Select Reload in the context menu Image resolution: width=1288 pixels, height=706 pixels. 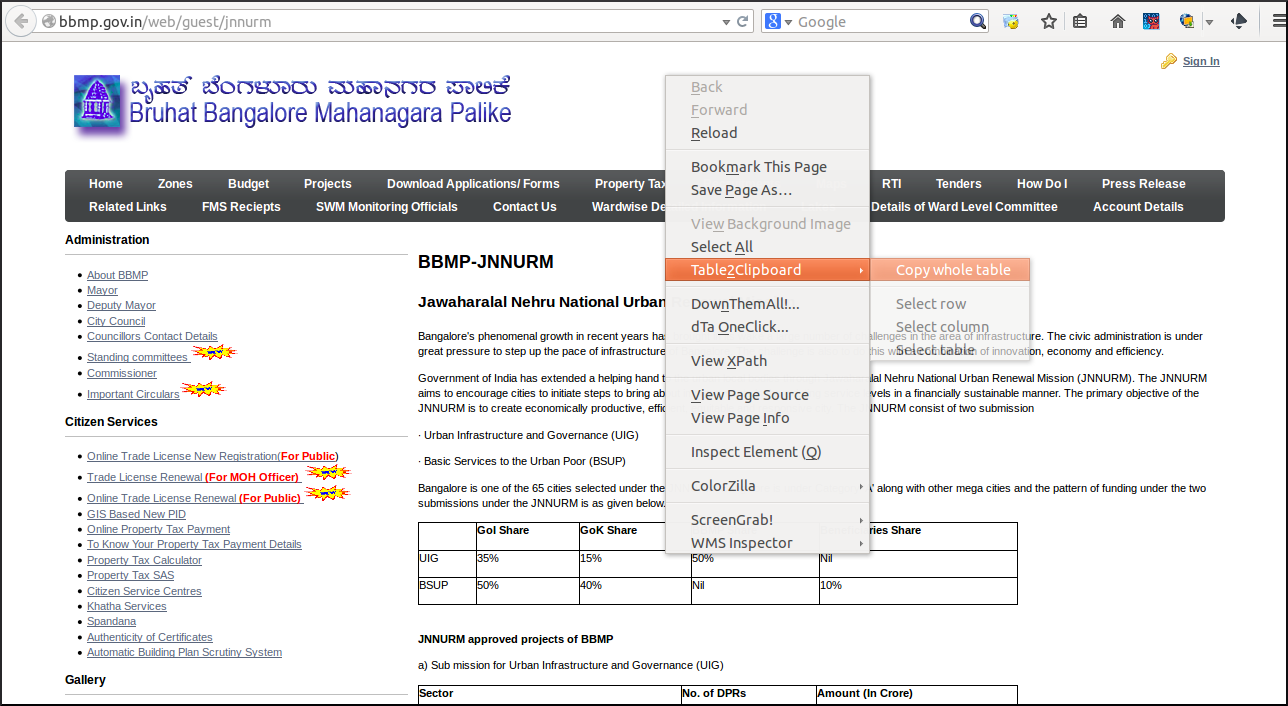coord(768,133)
